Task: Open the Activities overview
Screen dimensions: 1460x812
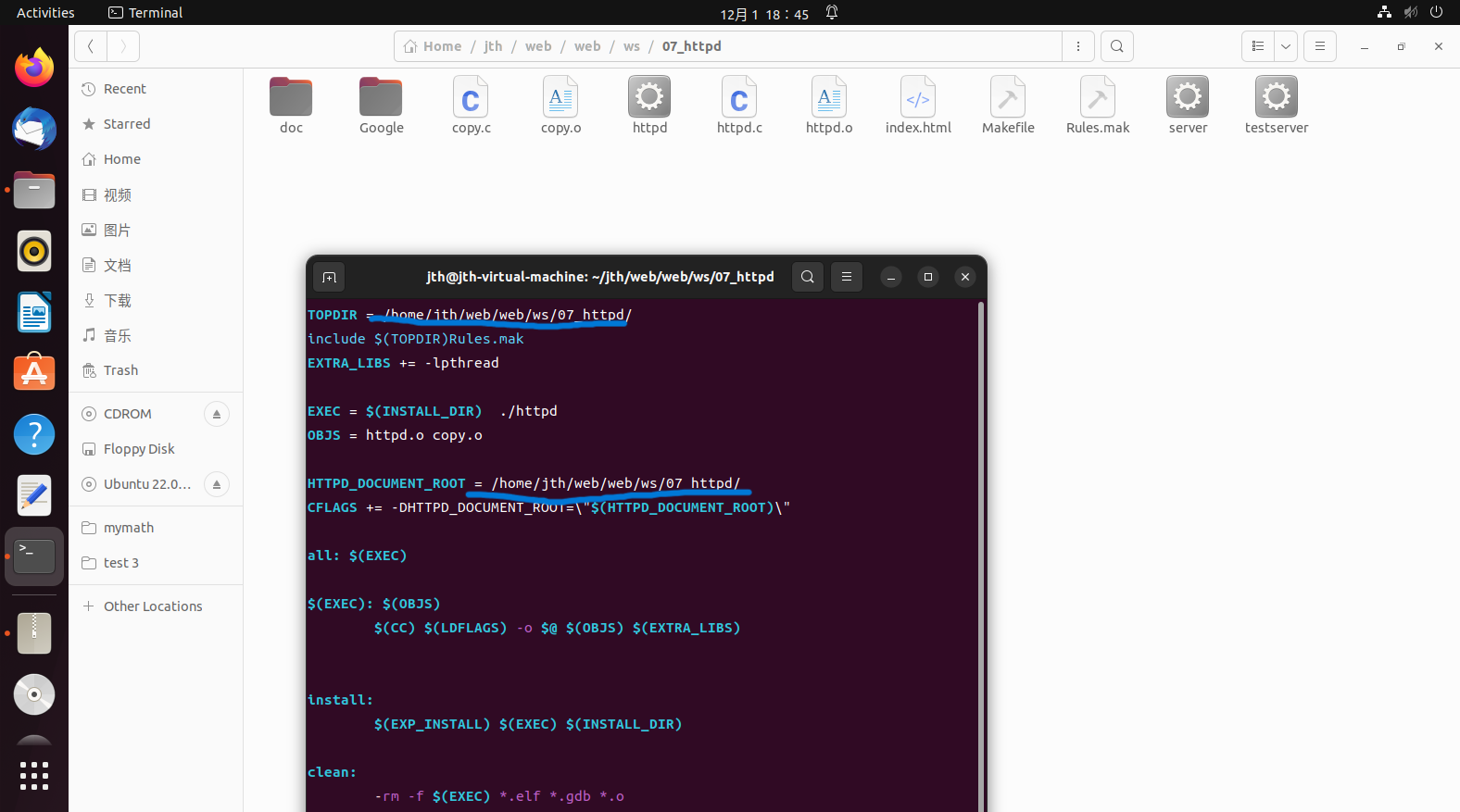Action: (45, 13)
